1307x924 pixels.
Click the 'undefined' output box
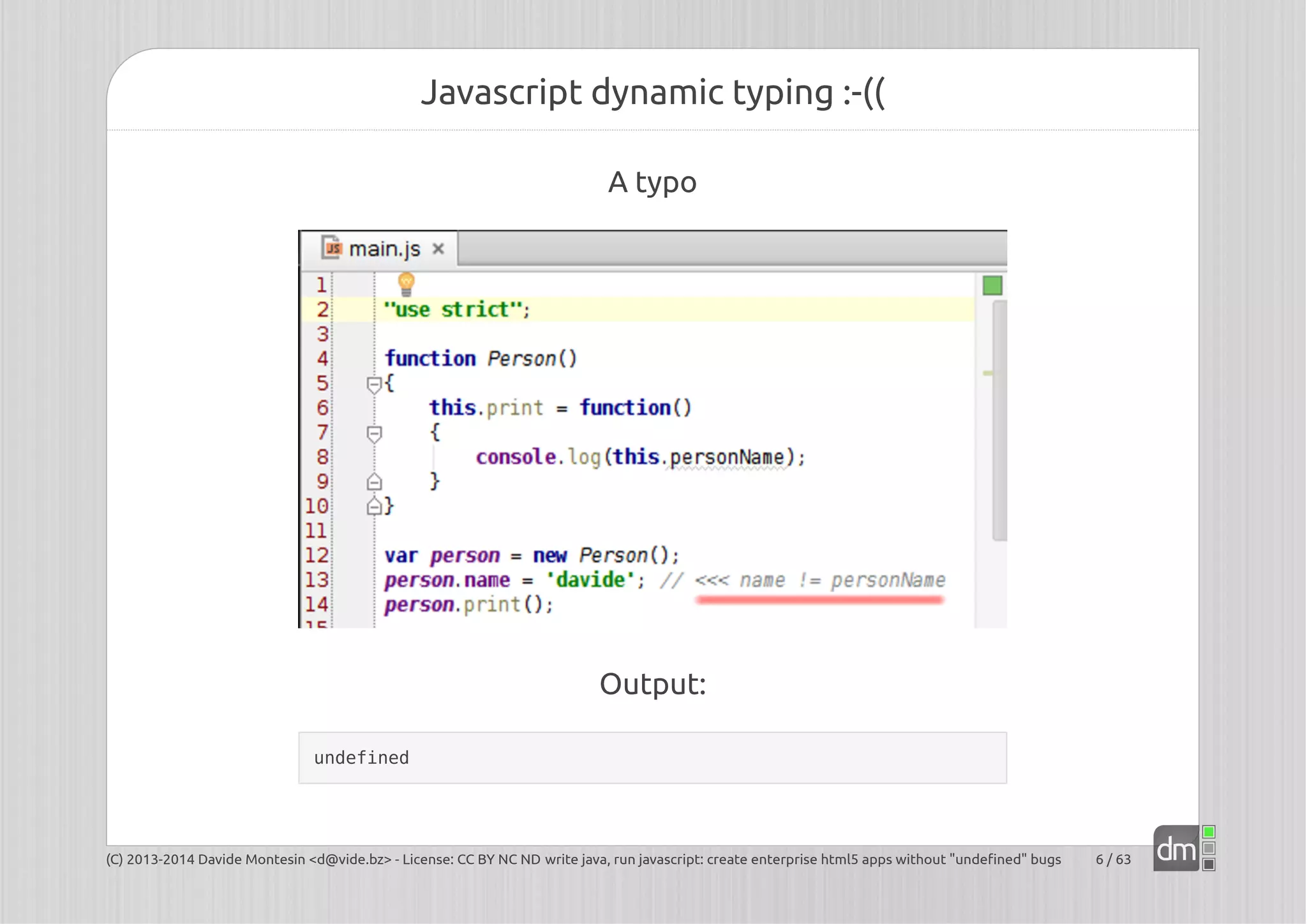(652, 757)
